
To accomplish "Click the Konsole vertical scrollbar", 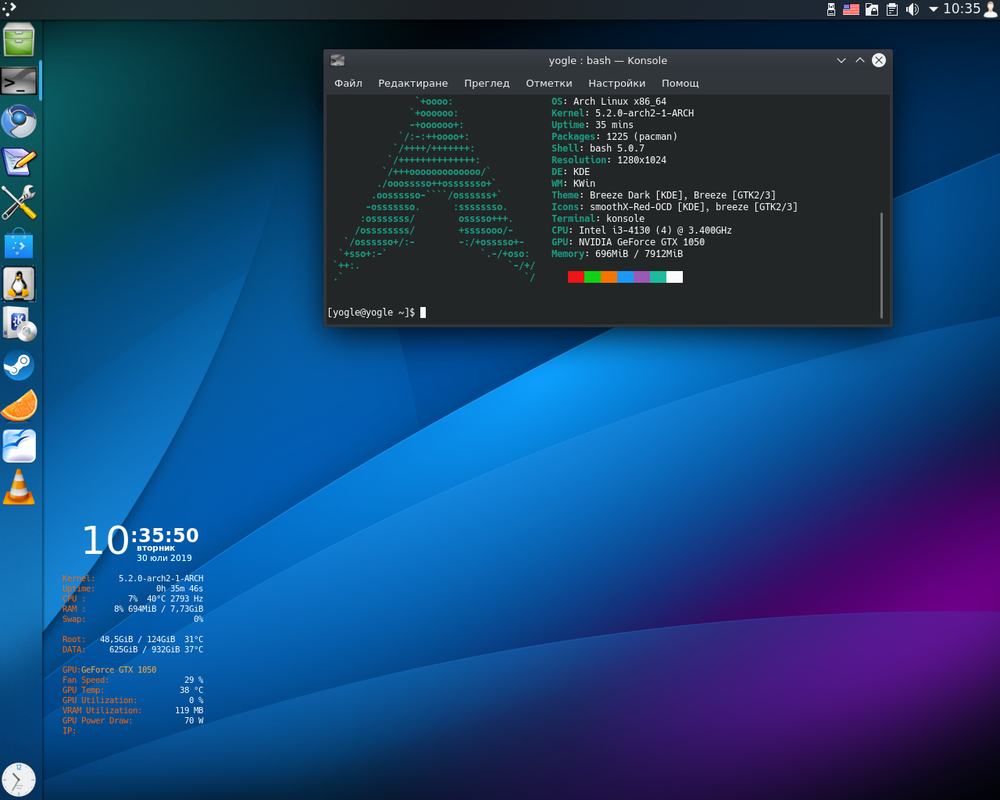I will click(881, 265).
